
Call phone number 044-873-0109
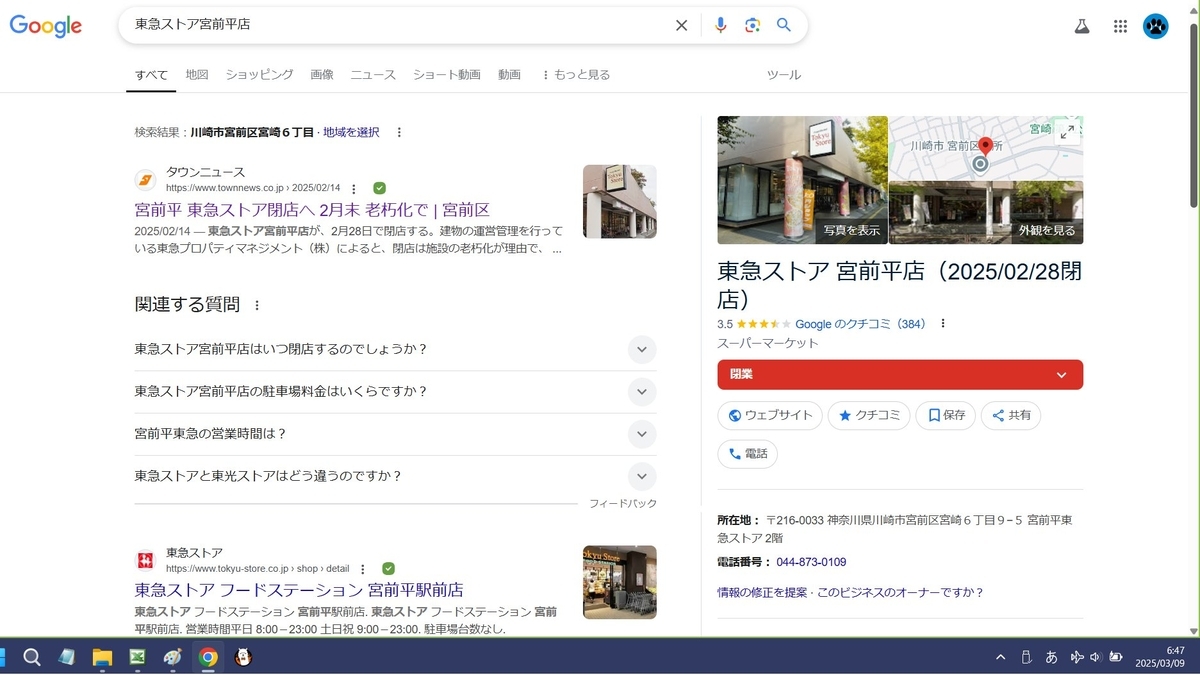click(x=811, y=562)
